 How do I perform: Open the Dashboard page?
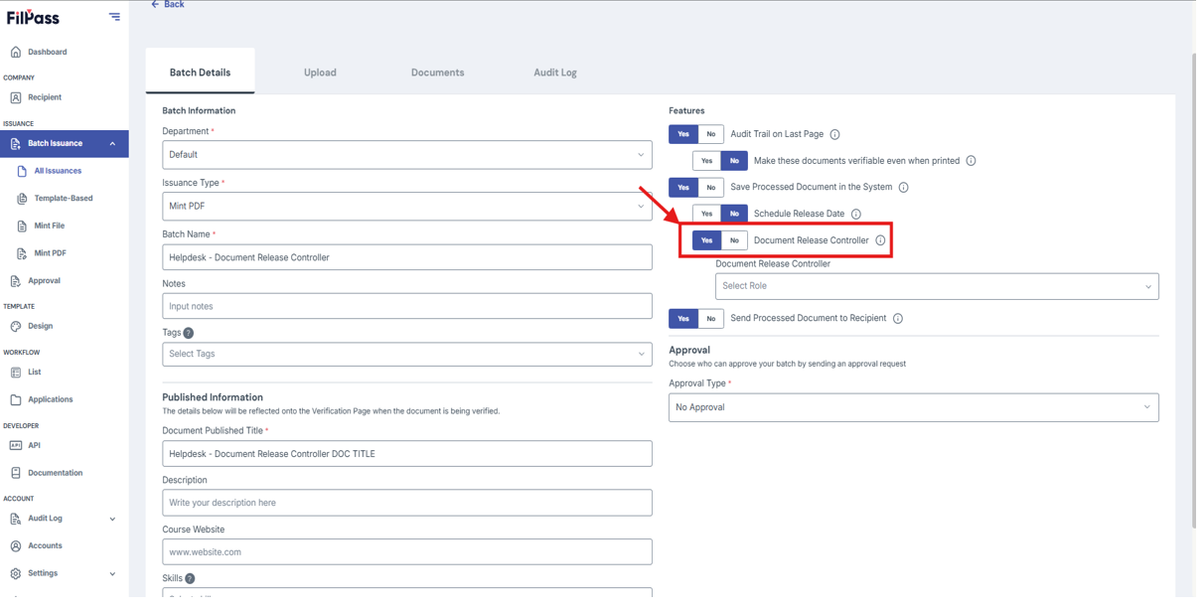(38, 52)
